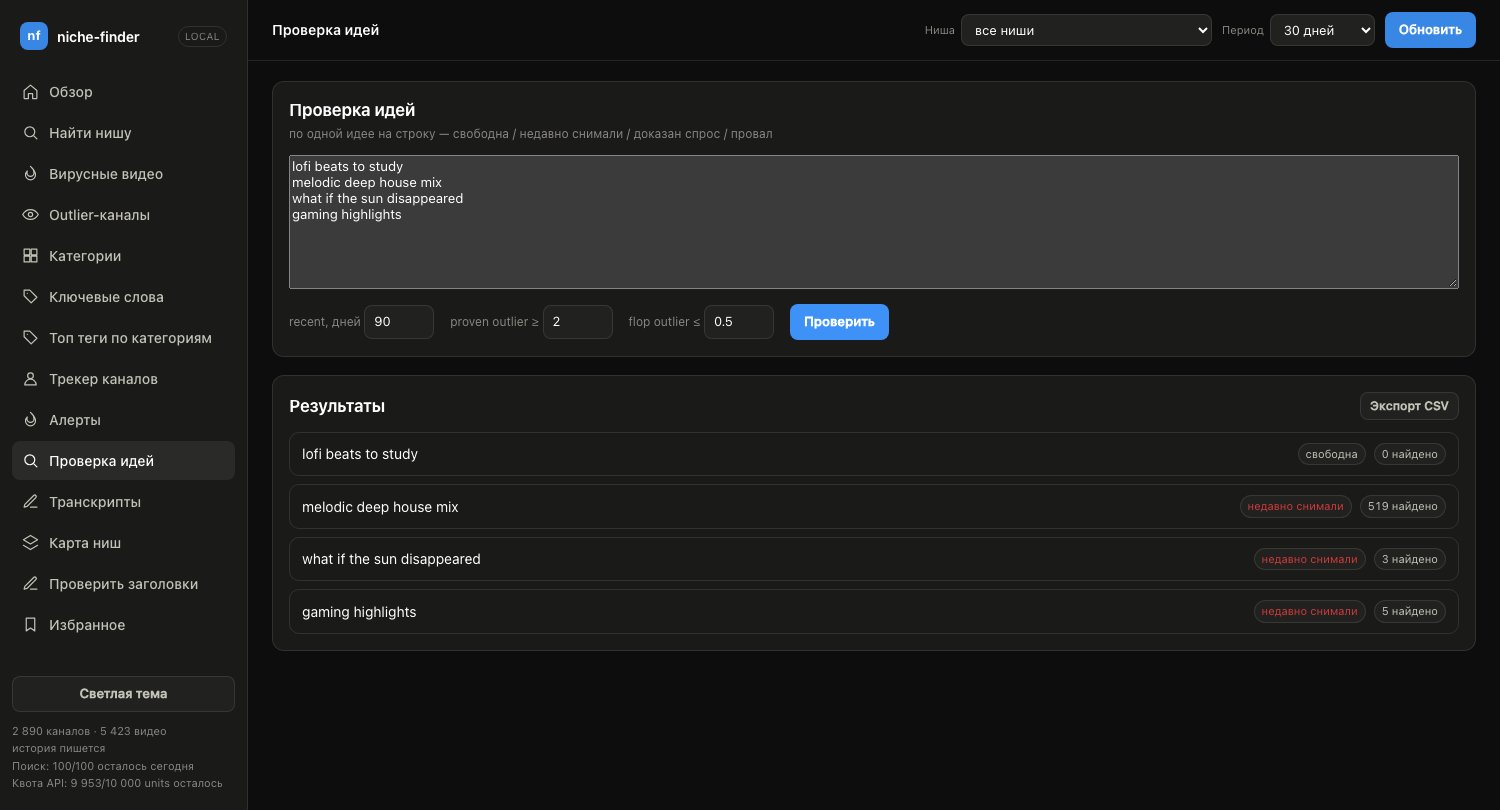Viewport: 1500px width, 810px height.
Task: Click the niche-finder app title
Action: tap(98, 37)
